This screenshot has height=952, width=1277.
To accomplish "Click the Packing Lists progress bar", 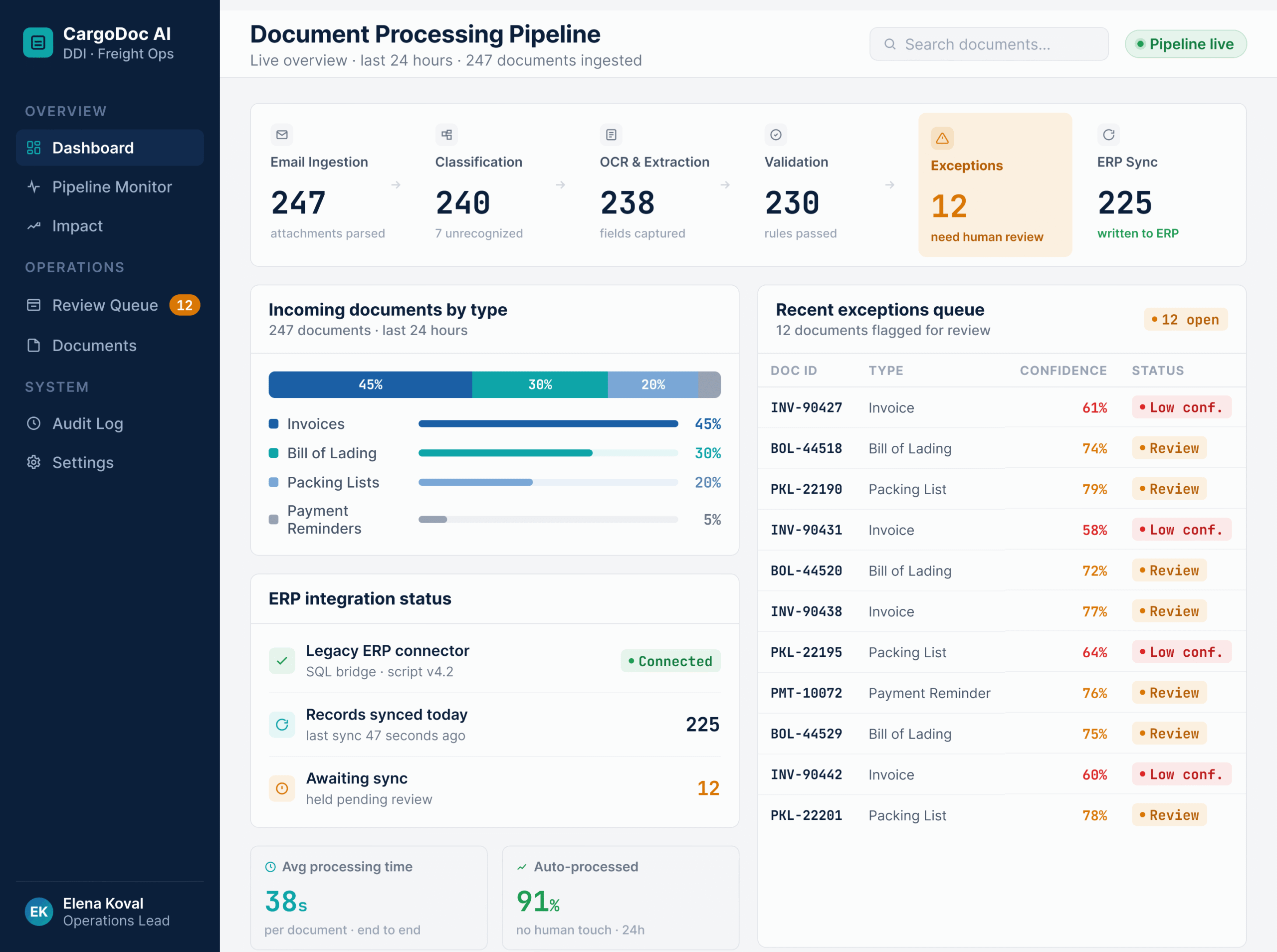I will pos(548,482).
